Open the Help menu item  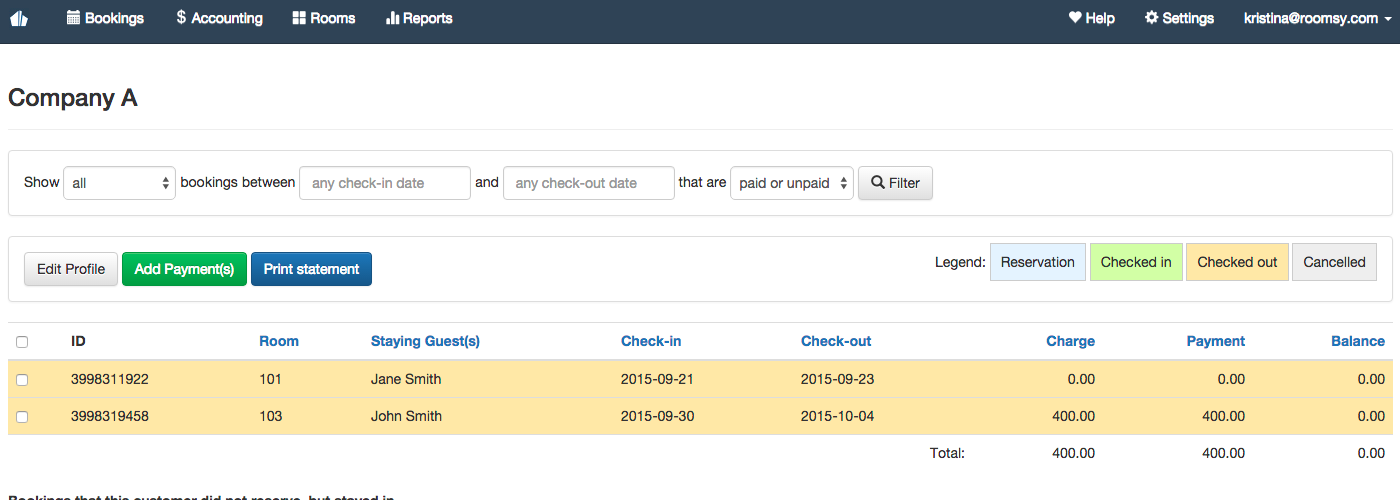pos(1091,18)
